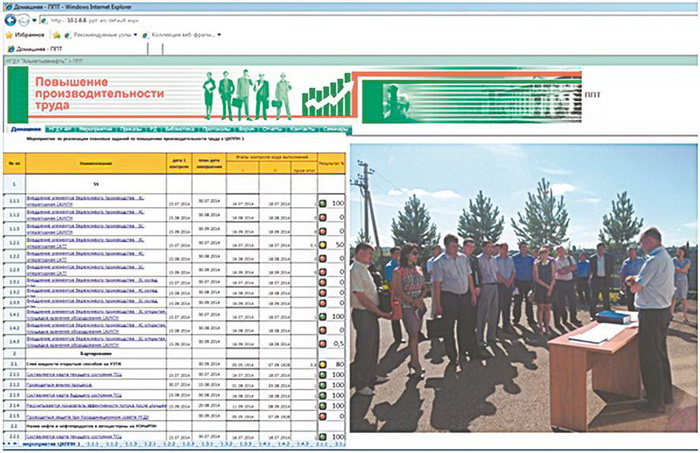Switch to the Протоколы navigation tab
700x453 pixels.
click(215, 130)
